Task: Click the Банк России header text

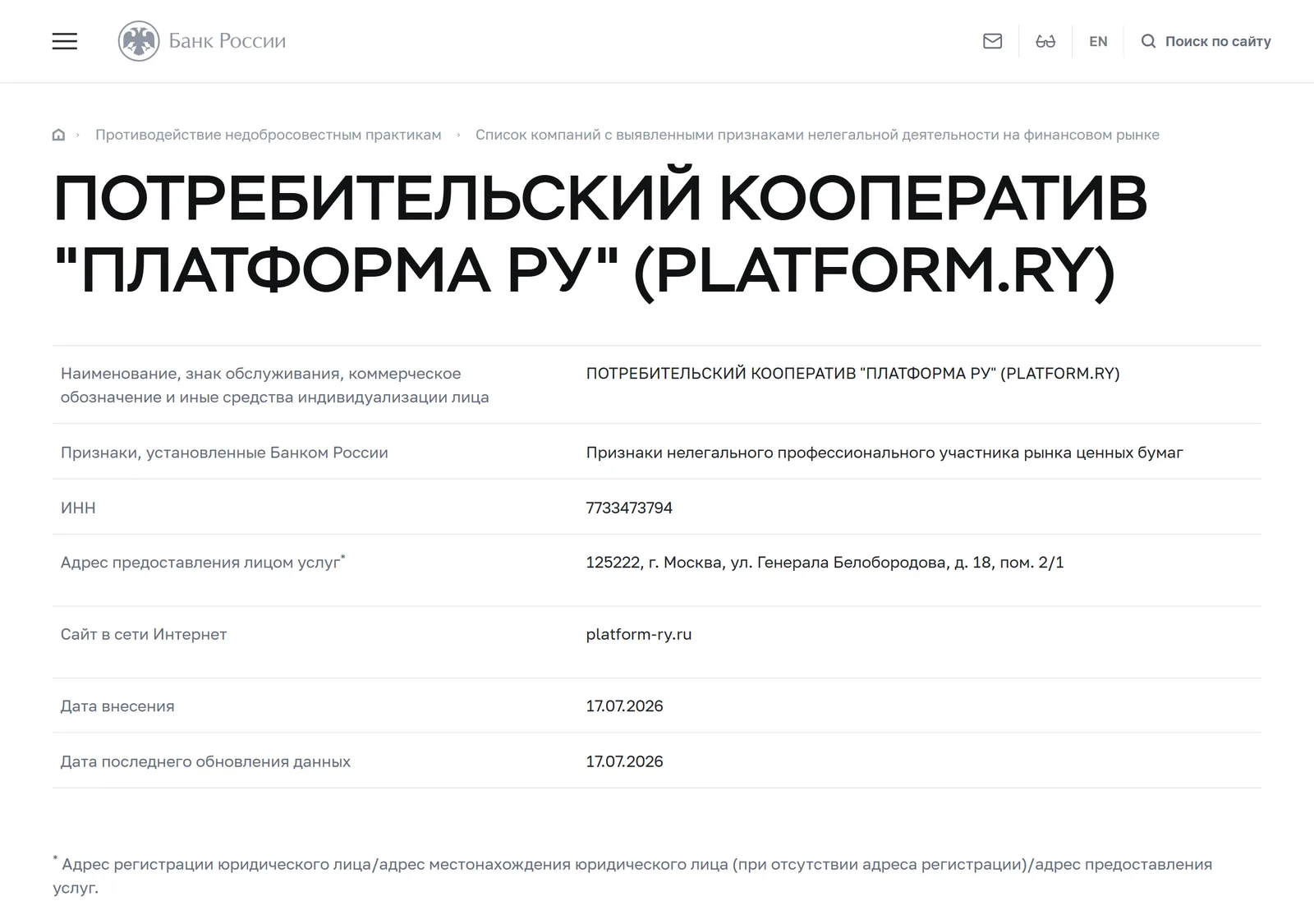Action: click(x=227, y=41)
